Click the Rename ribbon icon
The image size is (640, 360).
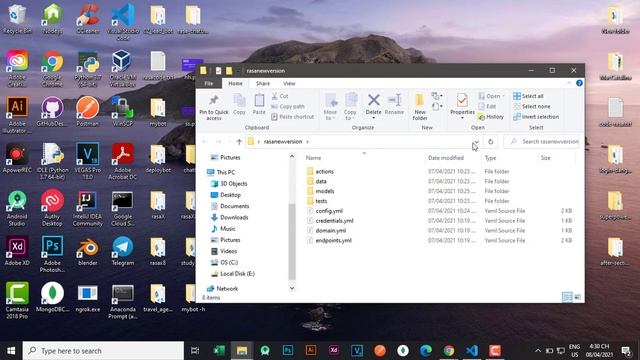click(x=394, y=104)
